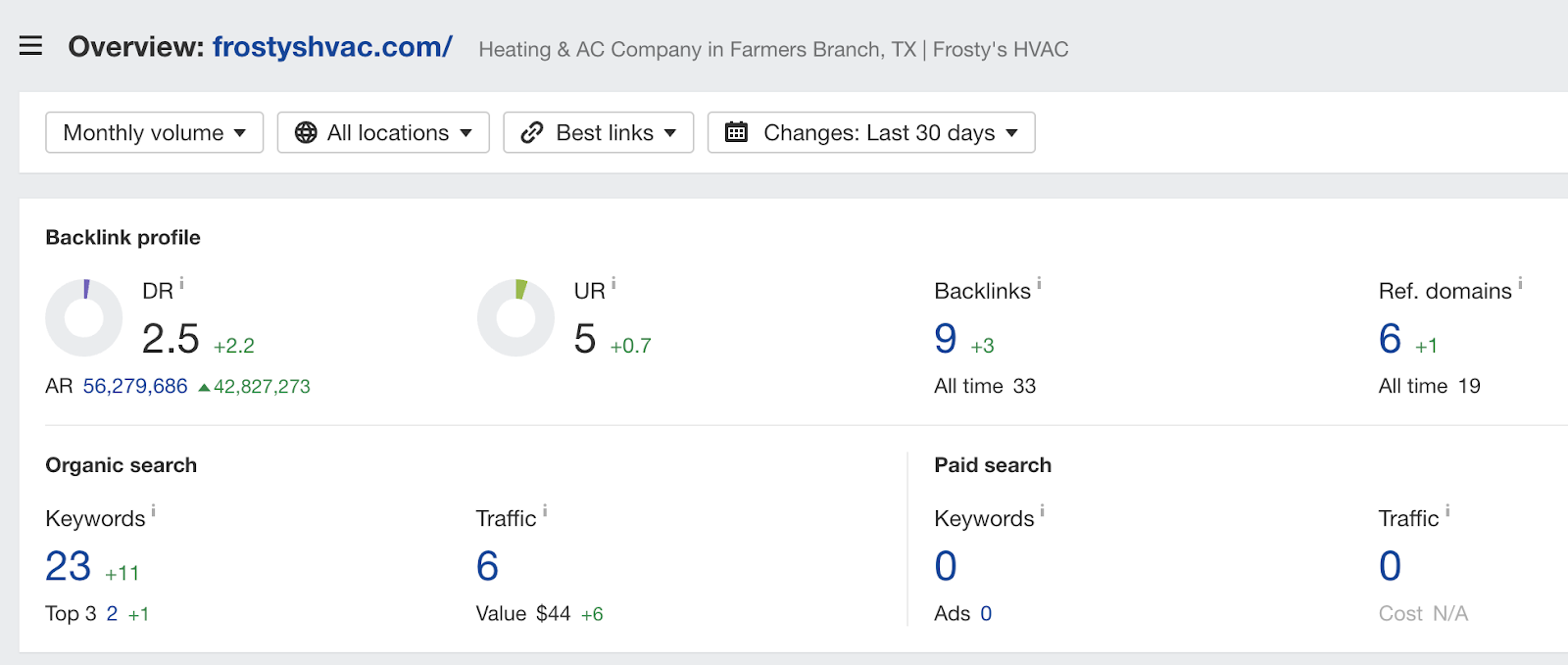Image resolution: width=1568 pixels, height=665 pixels.
Task: Click the Cost N/A text
Action: tap(1423, 614)
